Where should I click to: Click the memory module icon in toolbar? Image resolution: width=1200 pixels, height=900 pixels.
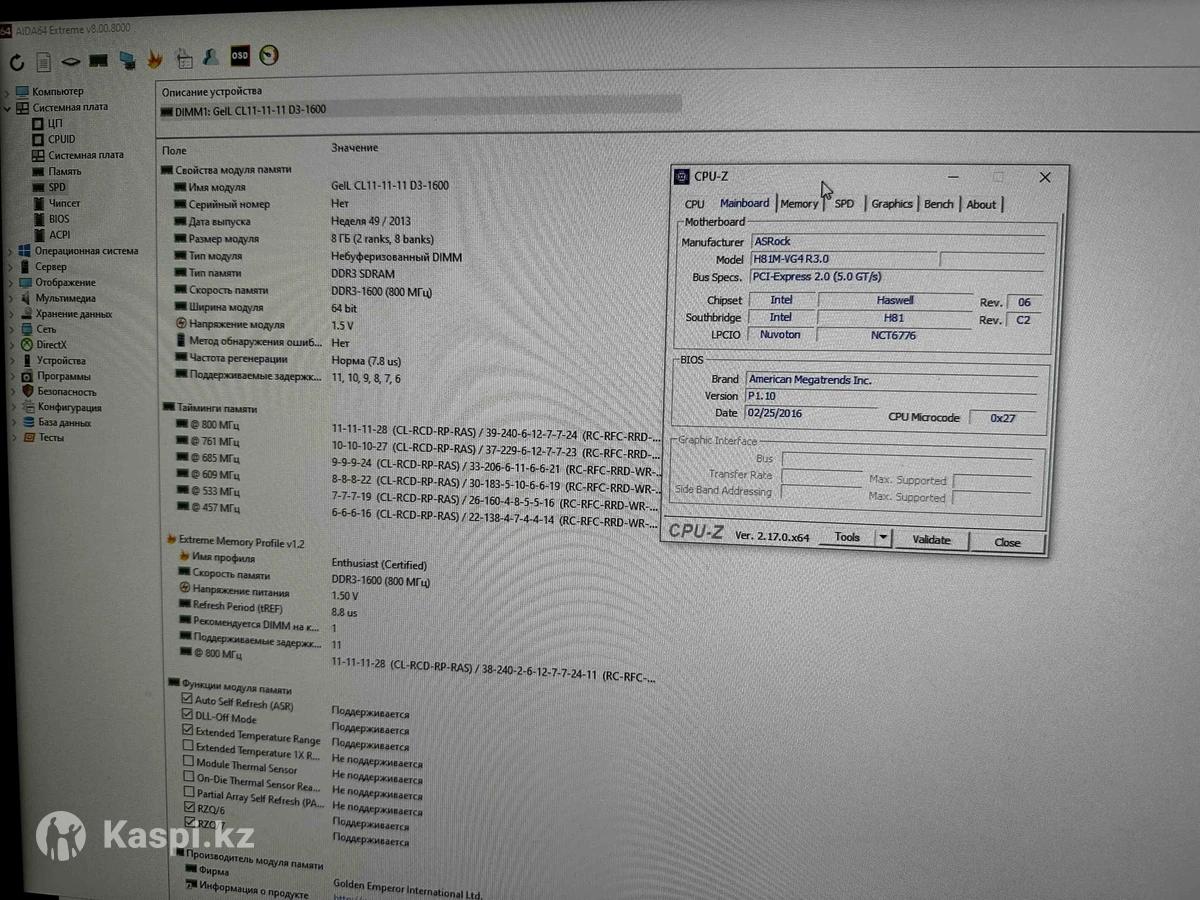[98, 61]
